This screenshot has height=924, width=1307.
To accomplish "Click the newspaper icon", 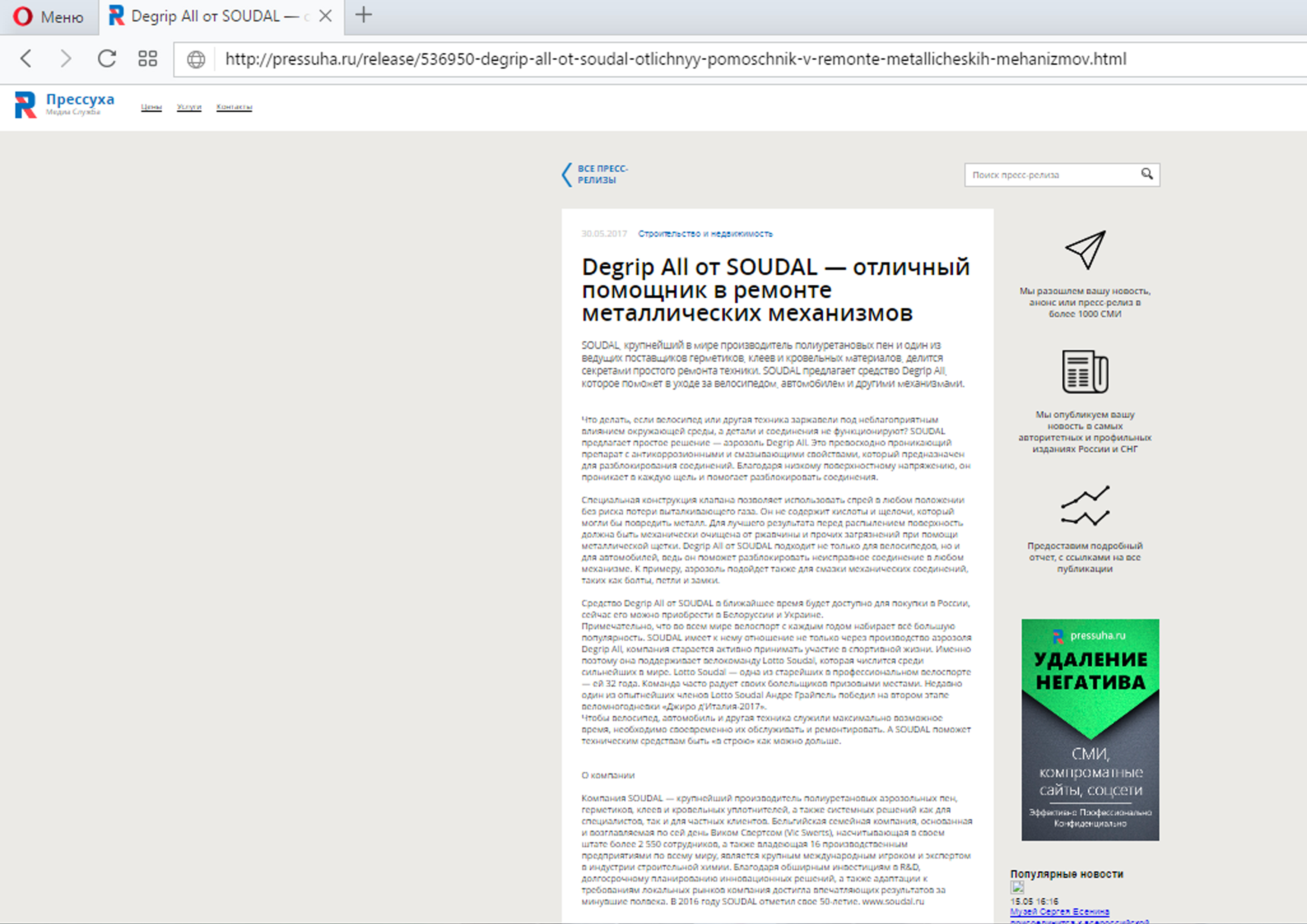I will tap(1085, 371).
